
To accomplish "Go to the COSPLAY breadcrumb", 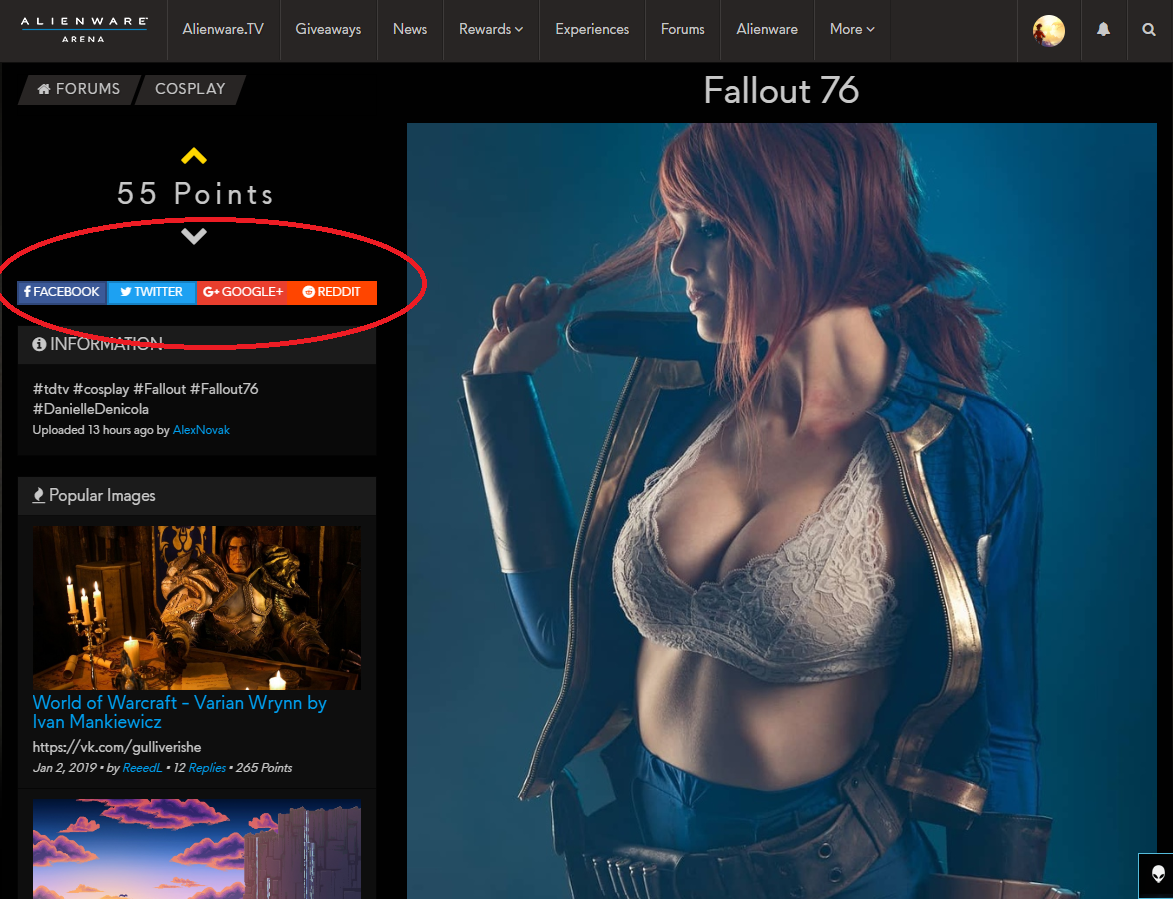I will [x=190, y=89].
